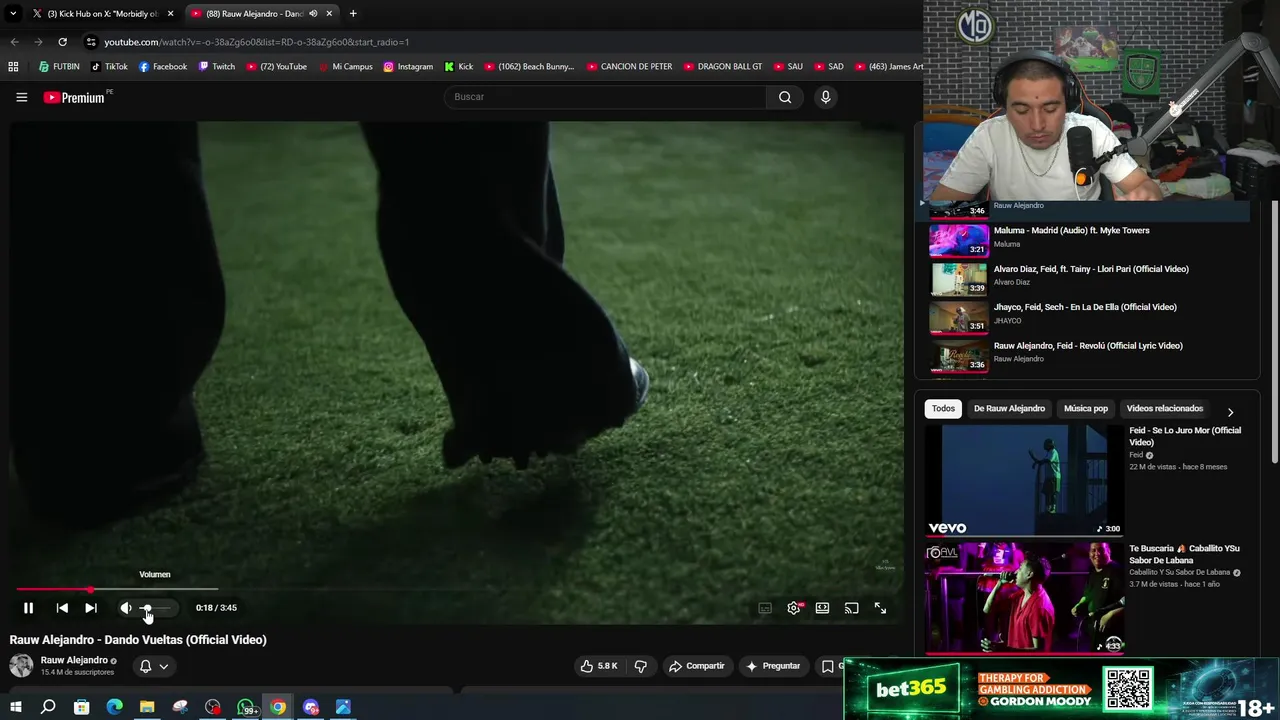1280x720 pixels.
Task: Open the DRAGON BALL GT bookmark
Action: pyautogui.click(x=723, y=67)
